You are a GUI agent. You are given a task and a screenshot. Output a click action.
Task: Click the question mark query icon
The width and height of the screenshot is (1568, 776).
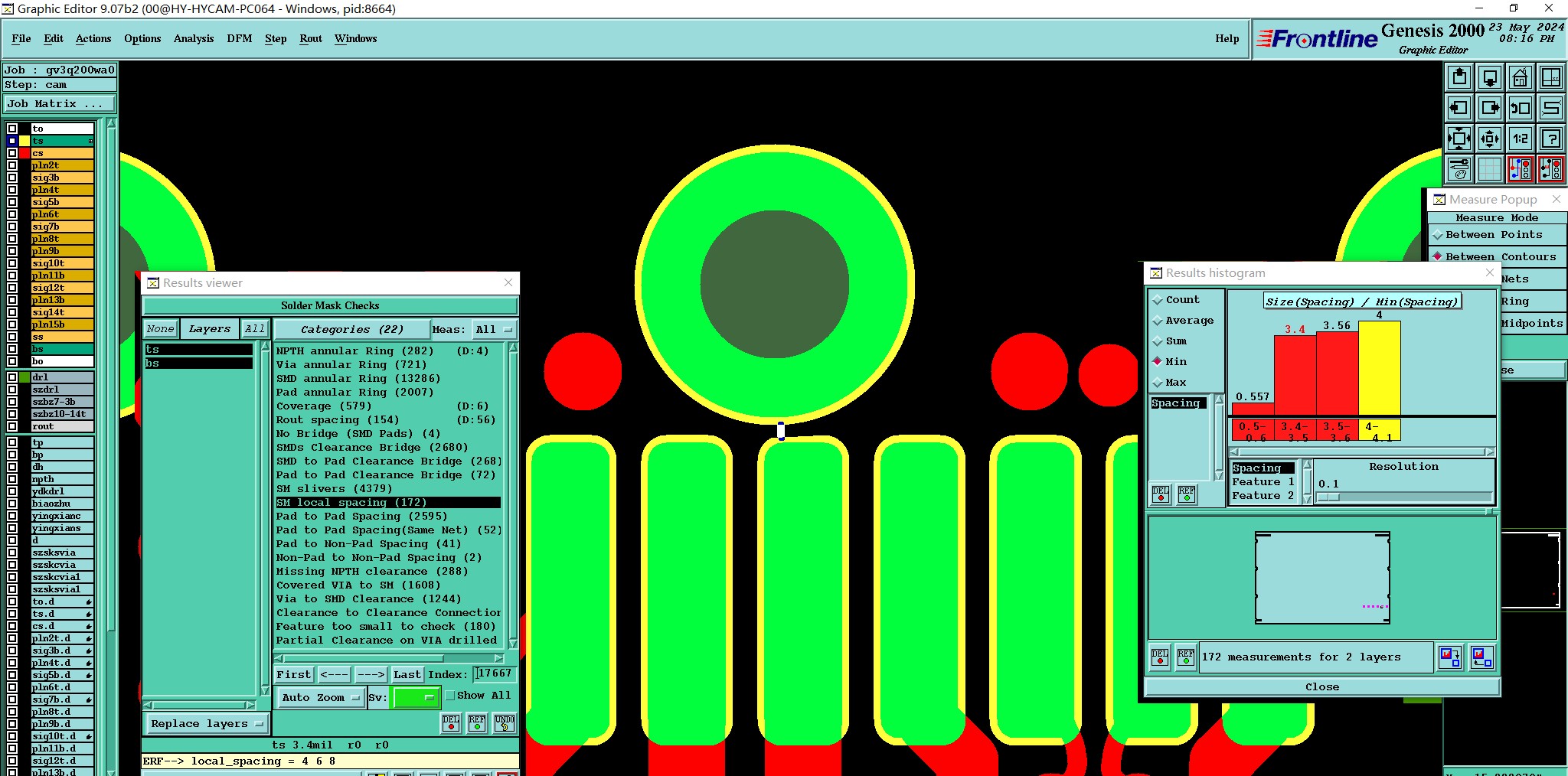[1551, 139]
